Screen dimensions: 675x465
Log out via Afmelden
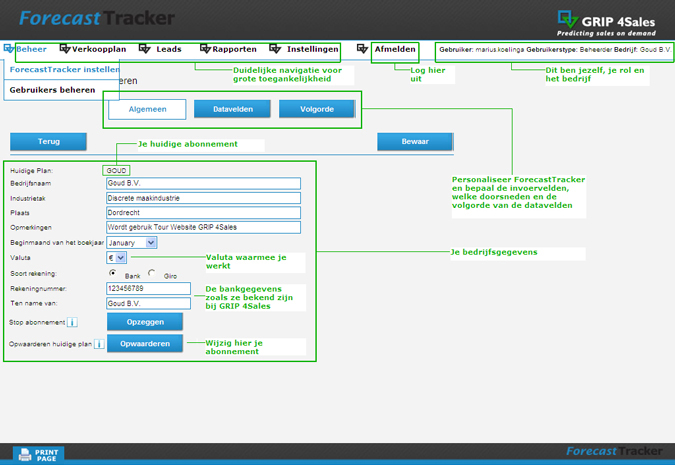tap(395, 49)
